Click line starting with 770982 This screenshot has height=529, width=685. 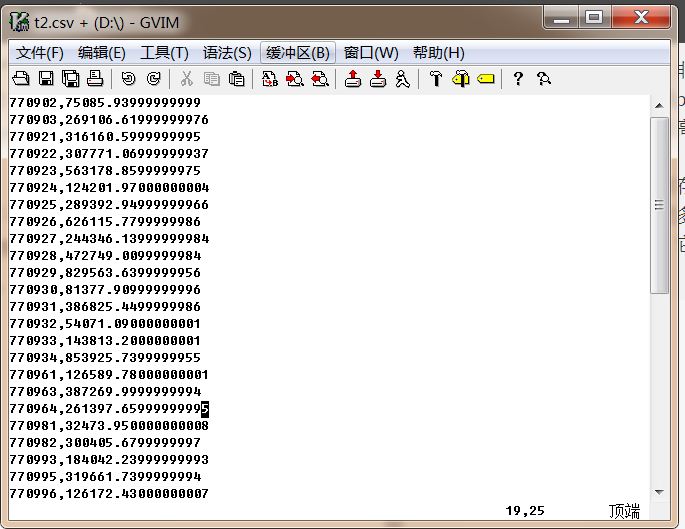105,443
